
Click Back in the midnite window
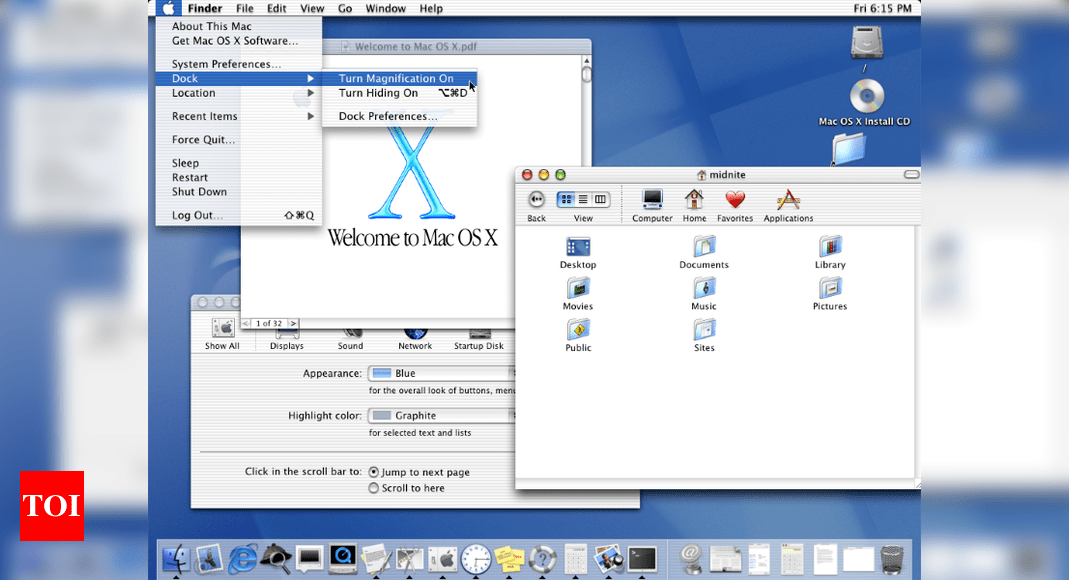537,206
